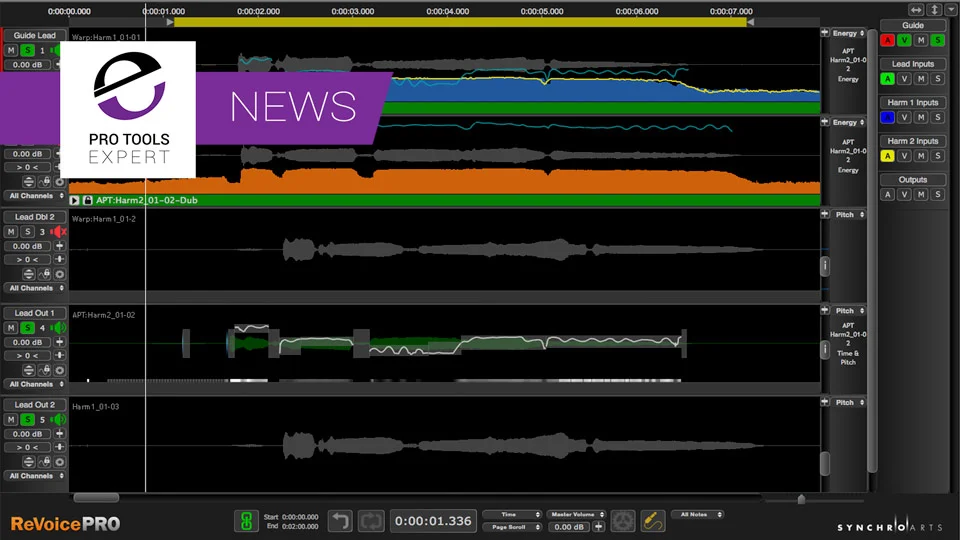Viewport: 960px width, 540px height.
Task: Click track height icon on Lead Out 1
Action: 29,370
